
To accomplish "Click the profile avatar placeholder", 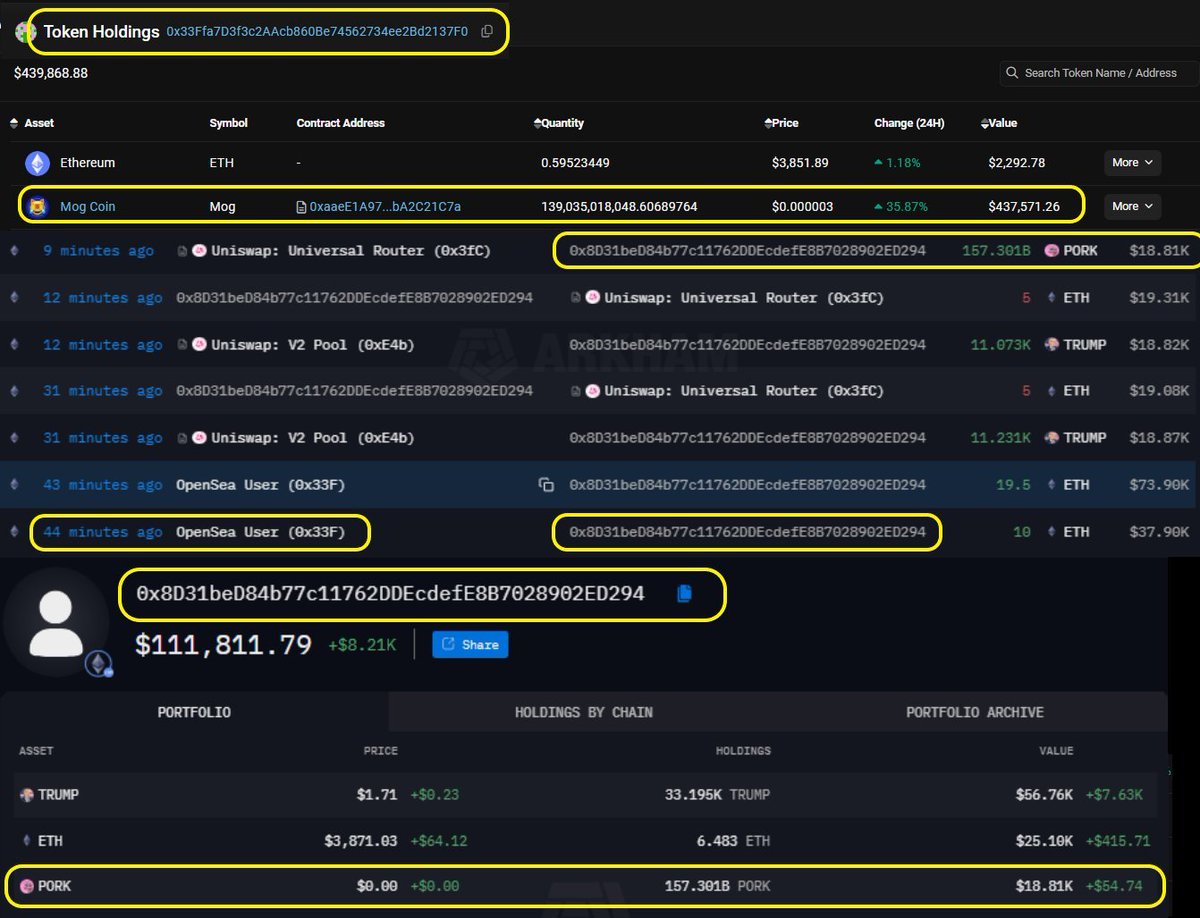I will [x=56, y=622].
